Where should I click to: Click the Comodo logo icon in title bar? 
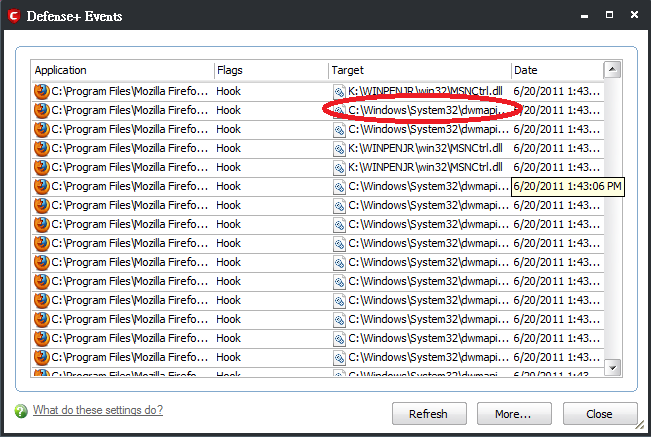tap(15, 15)
